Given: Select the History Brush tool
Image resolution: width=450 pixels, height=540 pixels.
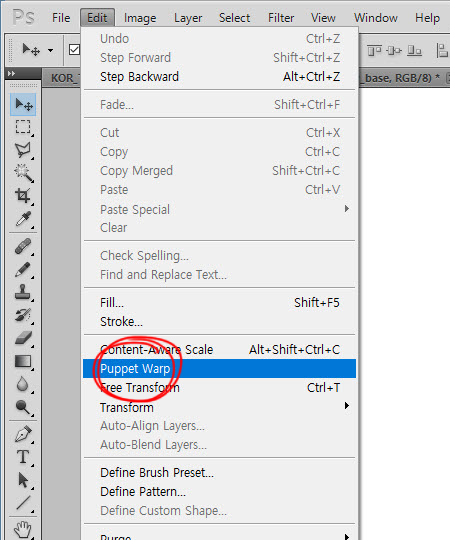Looking at the screenshot, I should [23, 315].
